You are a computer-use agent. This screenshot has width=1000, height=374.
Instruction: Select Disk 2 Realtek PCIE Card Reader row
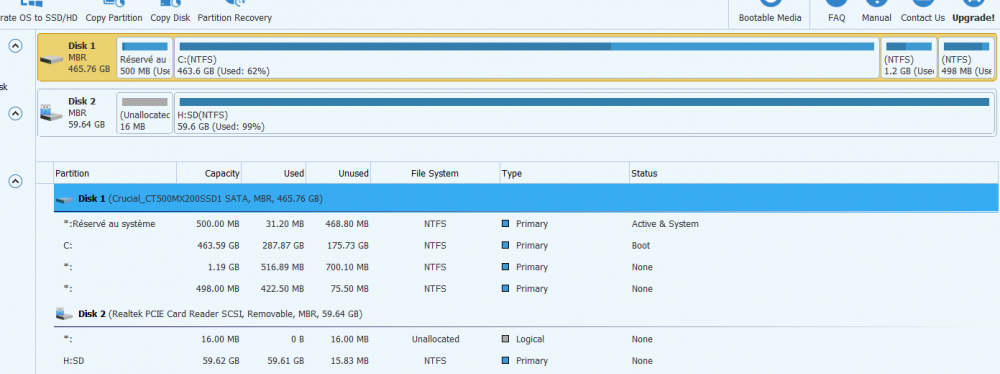(x=527, y=314)
